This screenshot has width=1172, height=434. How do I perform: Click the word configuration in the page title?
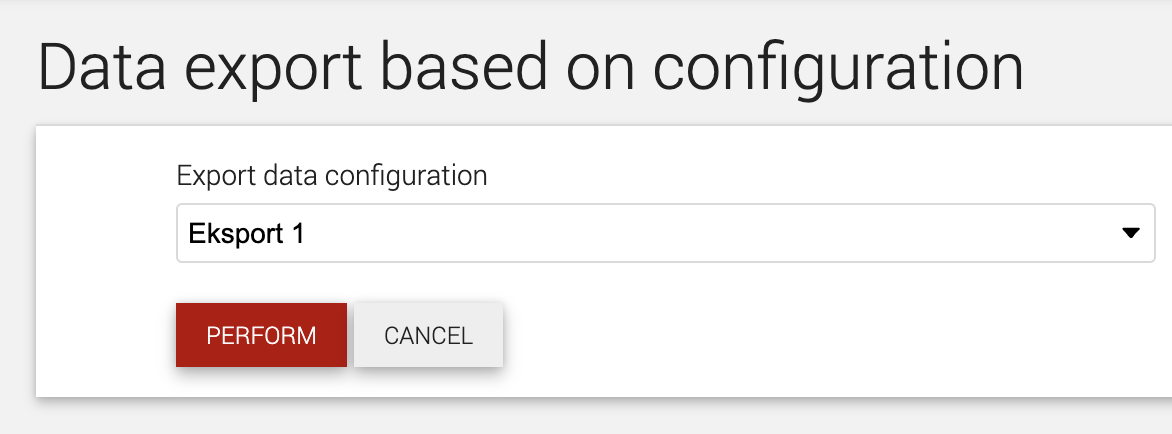click(839, 69)
